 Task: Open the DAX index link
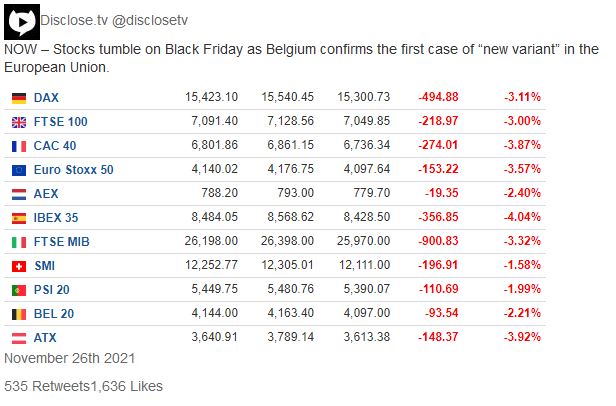click(x=46, y=97)
